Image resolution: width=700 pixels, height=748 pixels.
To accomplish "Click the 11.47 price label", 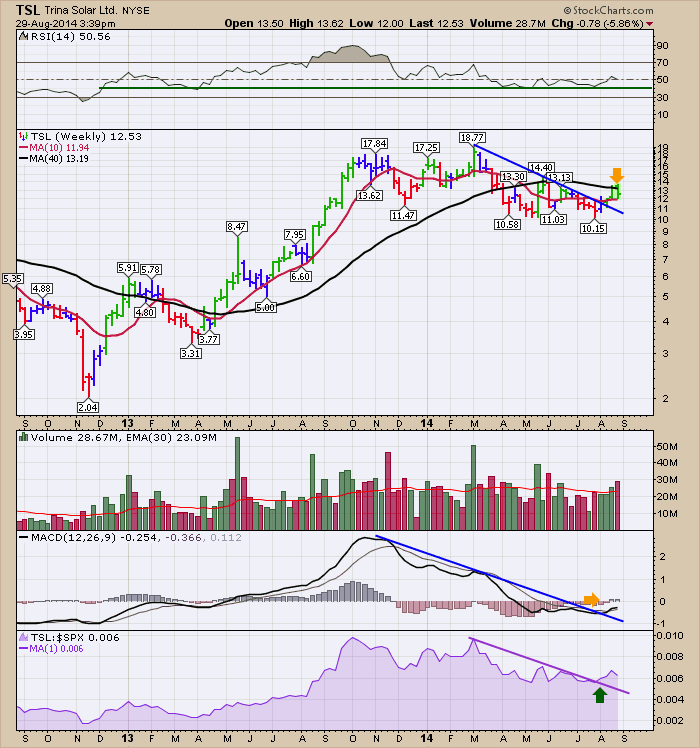I will pyautogui.click(x=404, y=216).
